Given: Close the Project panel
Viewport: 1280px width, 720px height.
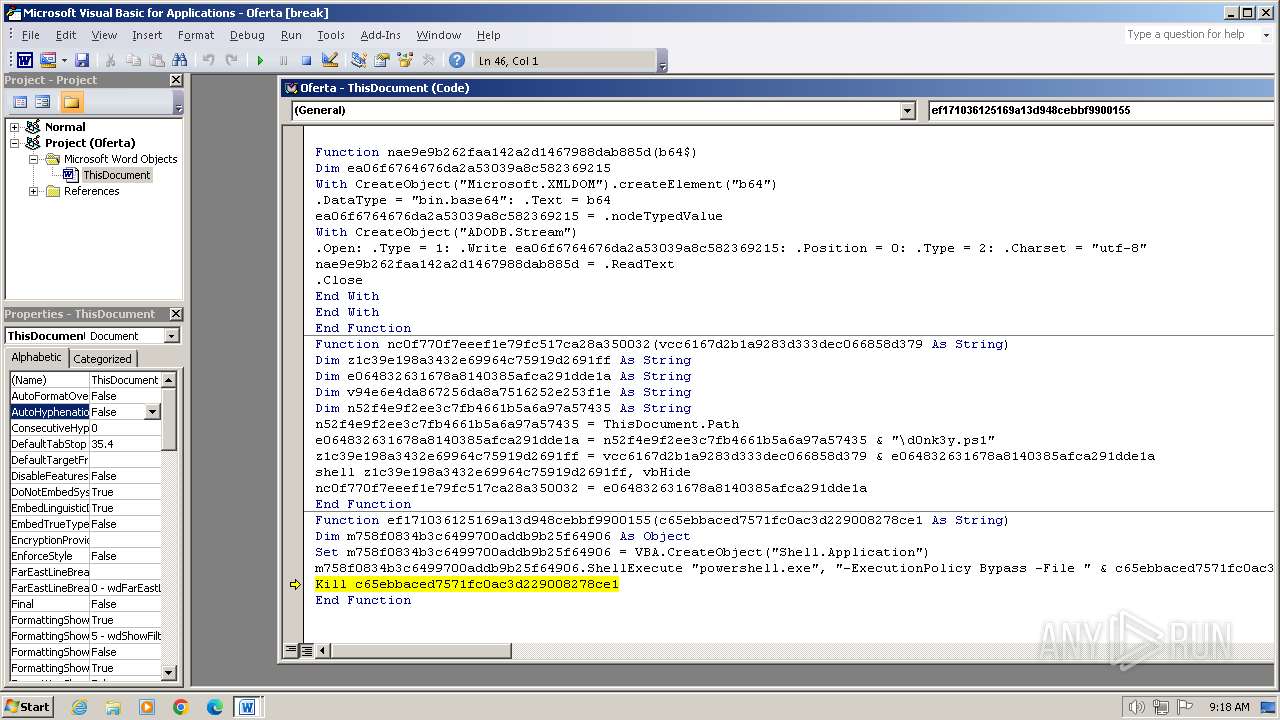Looking at the screenshot, I should [176, 80].
